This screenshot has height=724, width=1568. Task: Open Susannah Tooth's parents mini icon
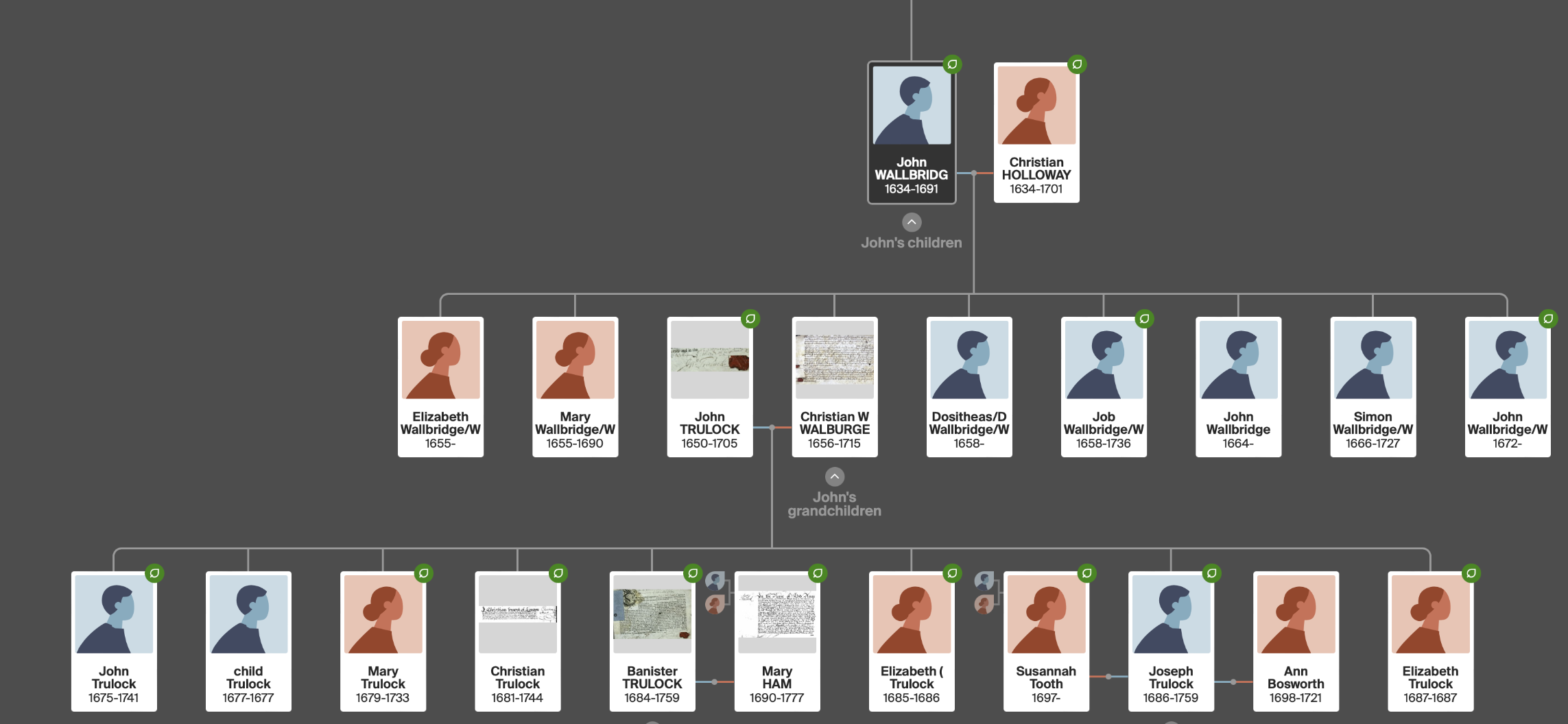[x=984, y=592]
